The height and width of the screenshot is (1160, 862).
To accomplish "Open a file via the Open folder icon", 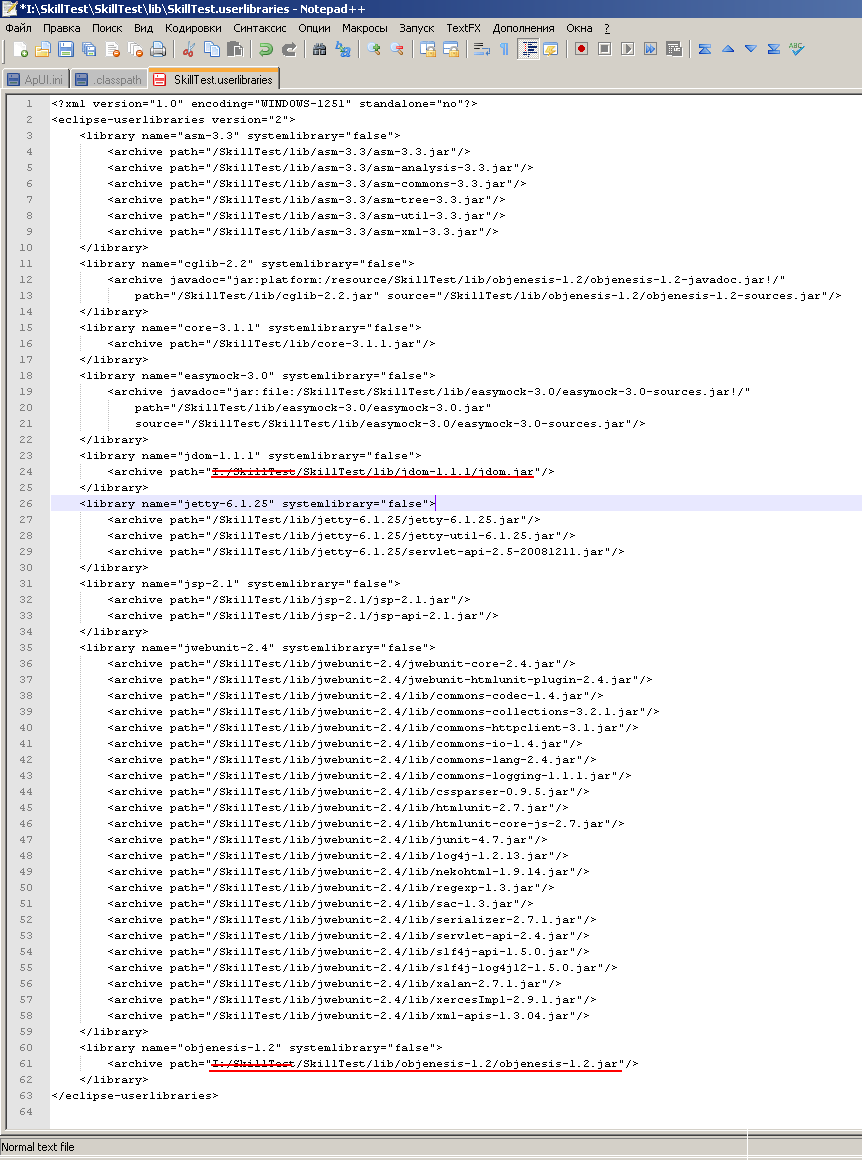I will point(44,48).
